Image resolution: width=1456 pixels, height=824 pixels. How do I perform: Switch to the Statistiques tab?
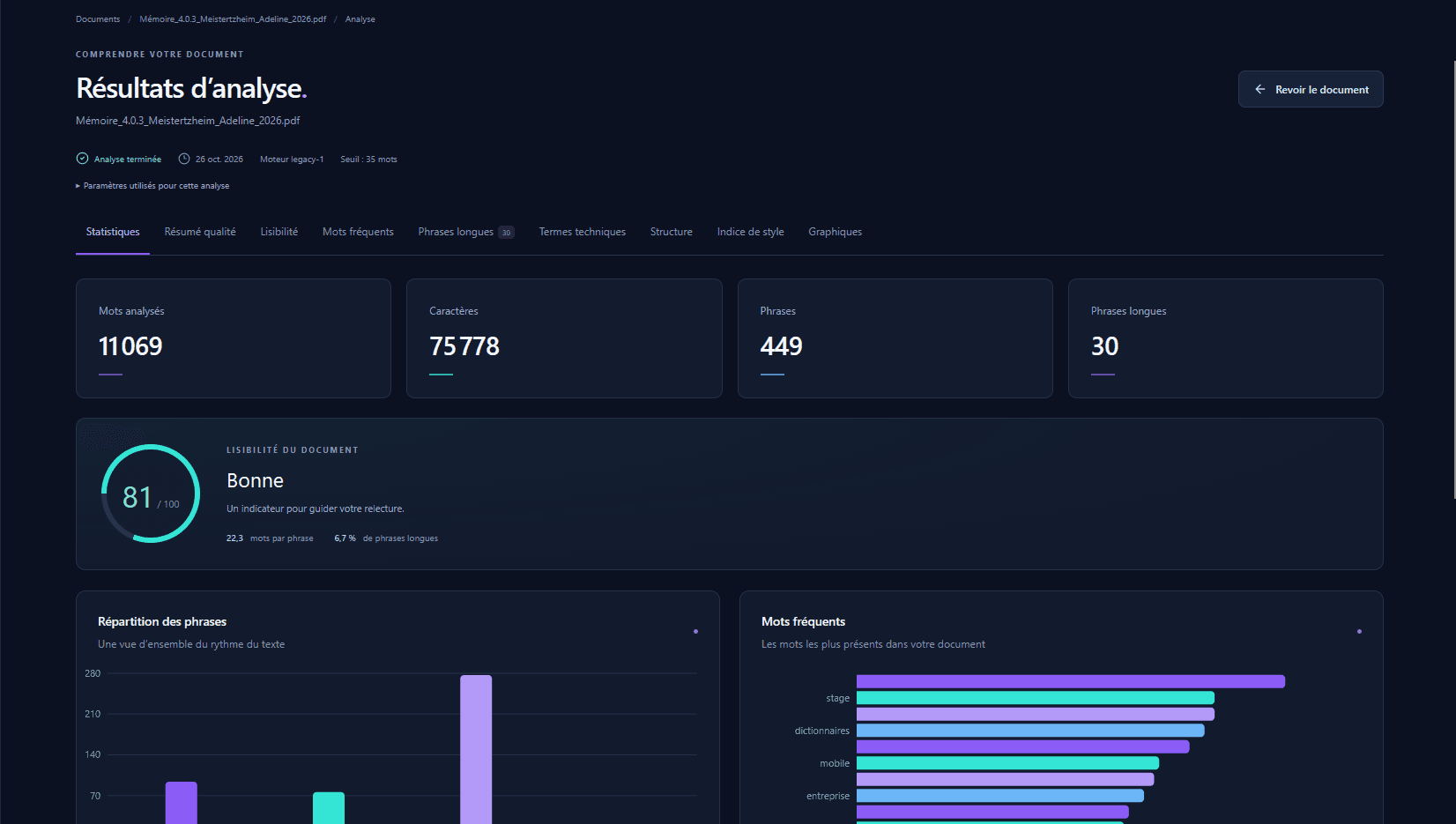click(113, 232)
